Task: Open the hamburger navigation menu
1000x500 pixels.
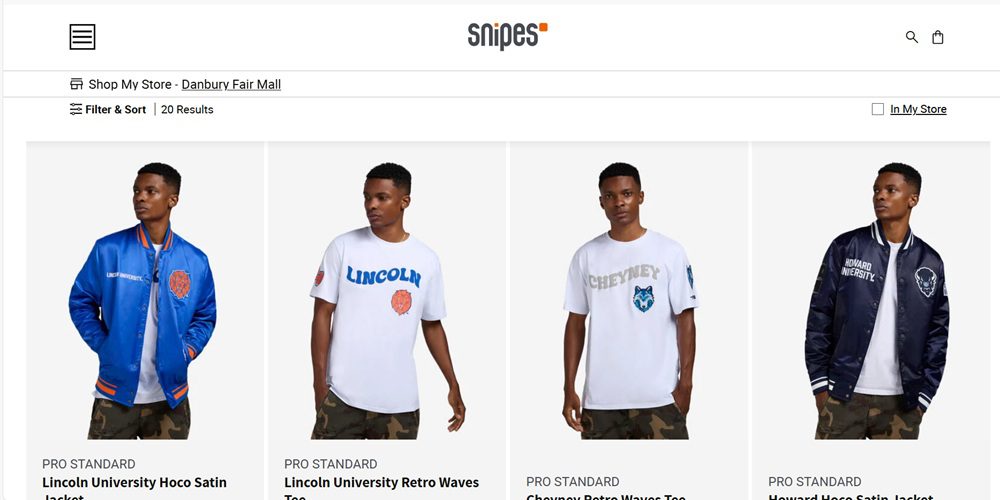Action: tap(82, 37)
